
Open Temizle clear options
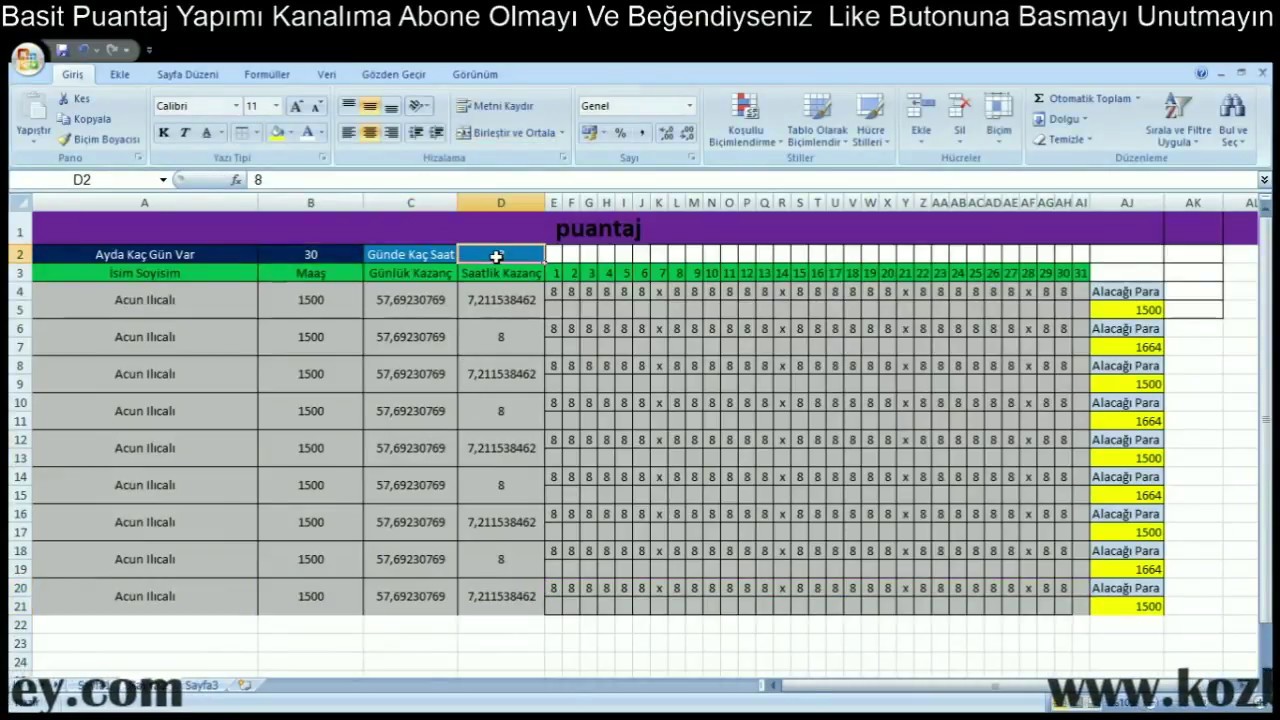[1063, 139]
